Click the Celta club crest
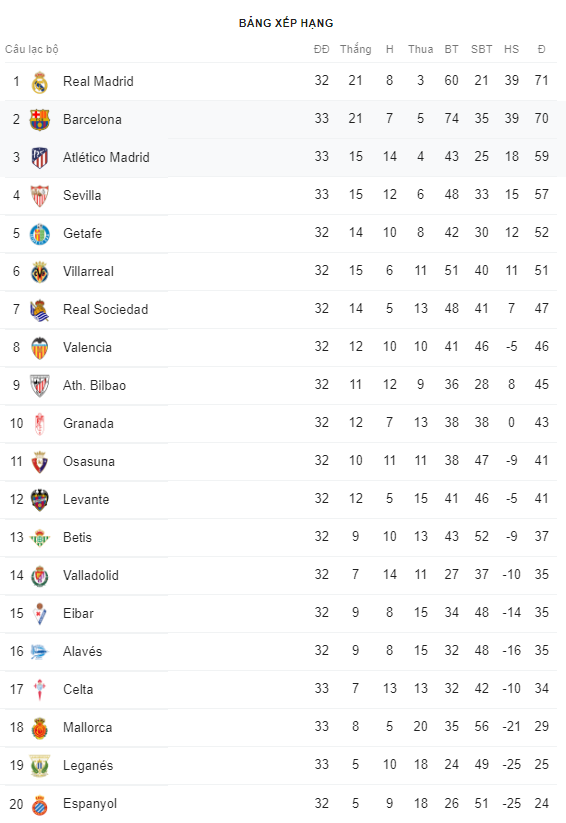 39,690
